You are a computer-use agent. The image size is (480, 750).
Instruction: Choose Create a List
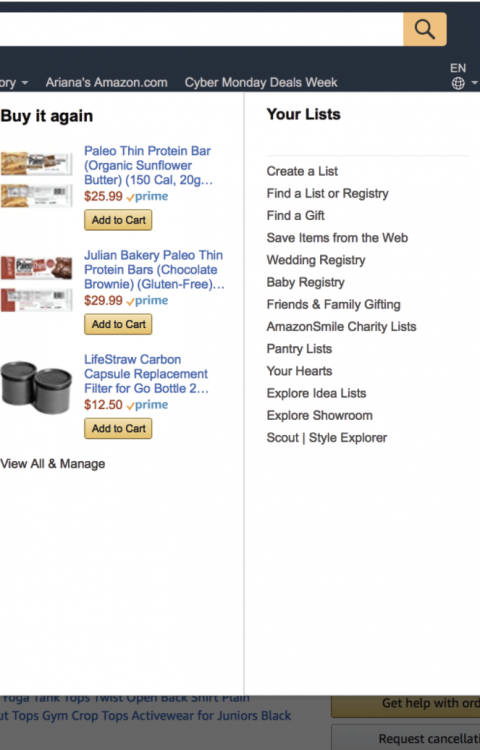302,171
